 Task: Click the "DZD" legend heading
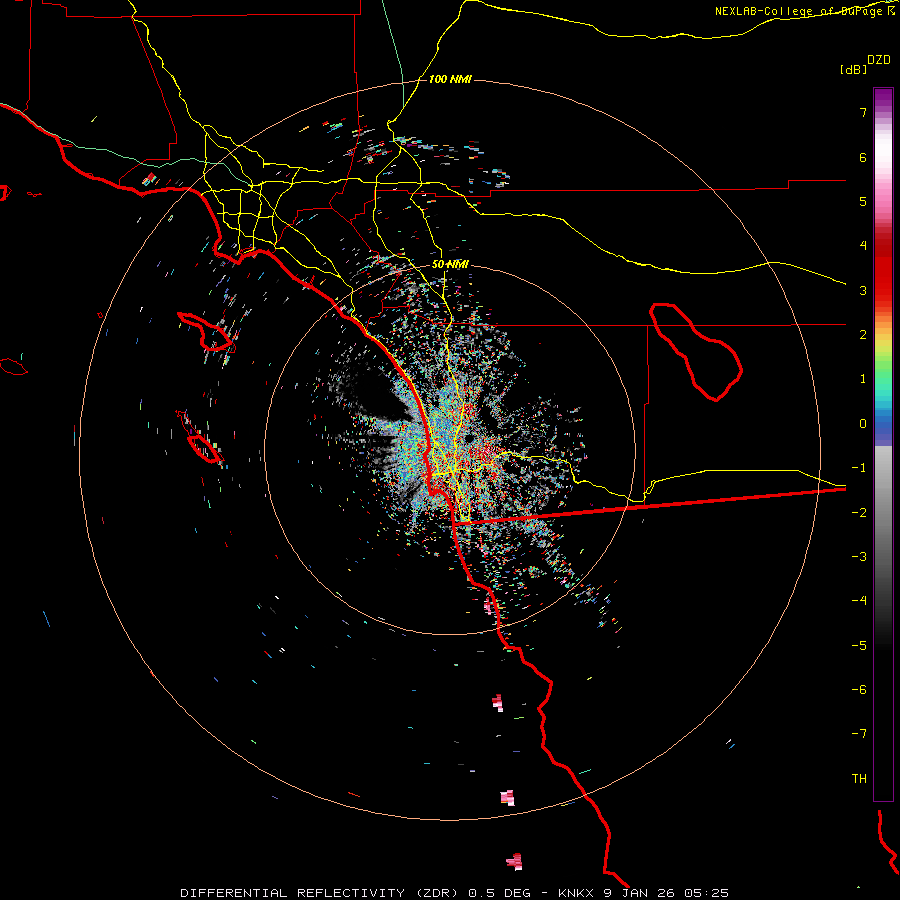click(x=879, y=60)
